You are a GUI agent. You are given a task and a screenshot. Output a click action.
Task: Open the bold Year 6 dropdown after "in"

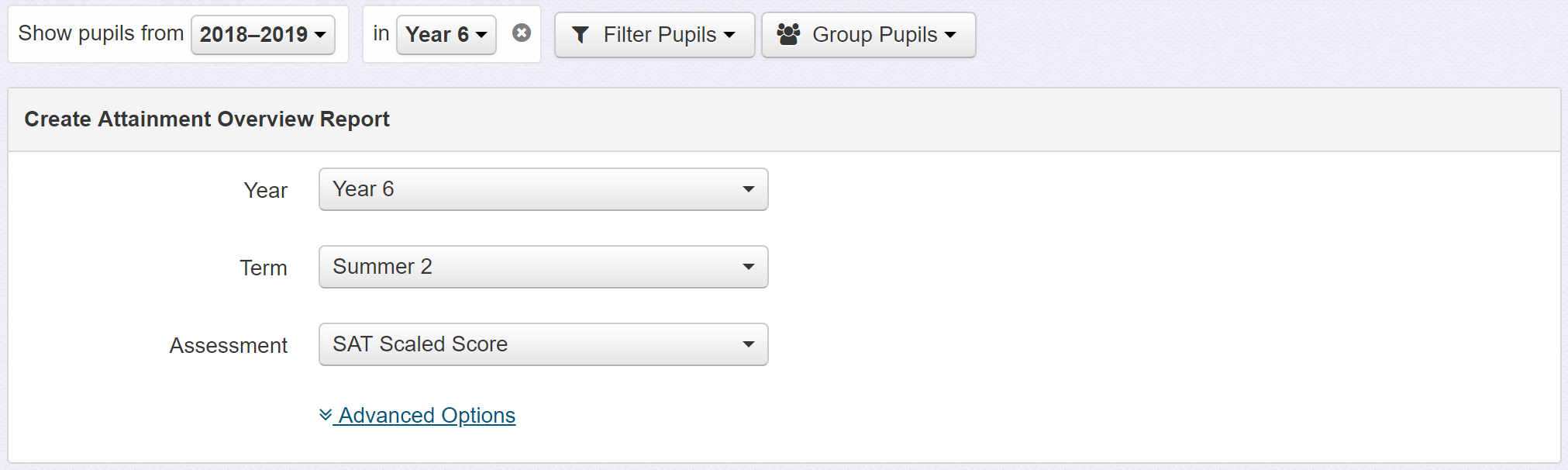[446, 35]
